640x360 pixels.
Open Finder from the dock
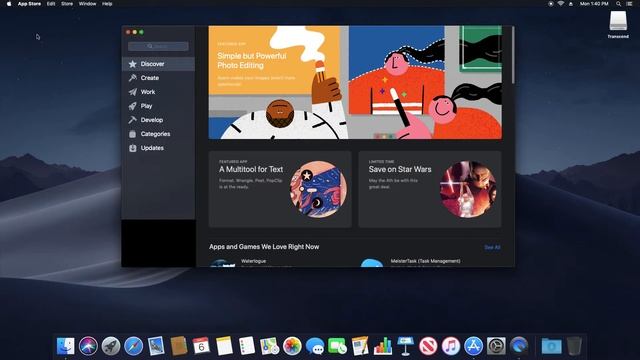point(66,346)
